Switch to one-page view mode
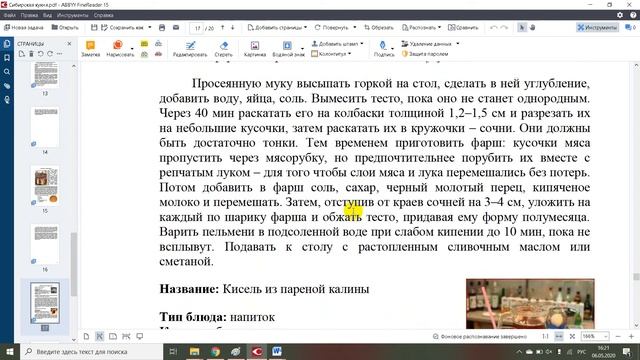The height and width of the screenshot is (360, 640). point(86,336)
